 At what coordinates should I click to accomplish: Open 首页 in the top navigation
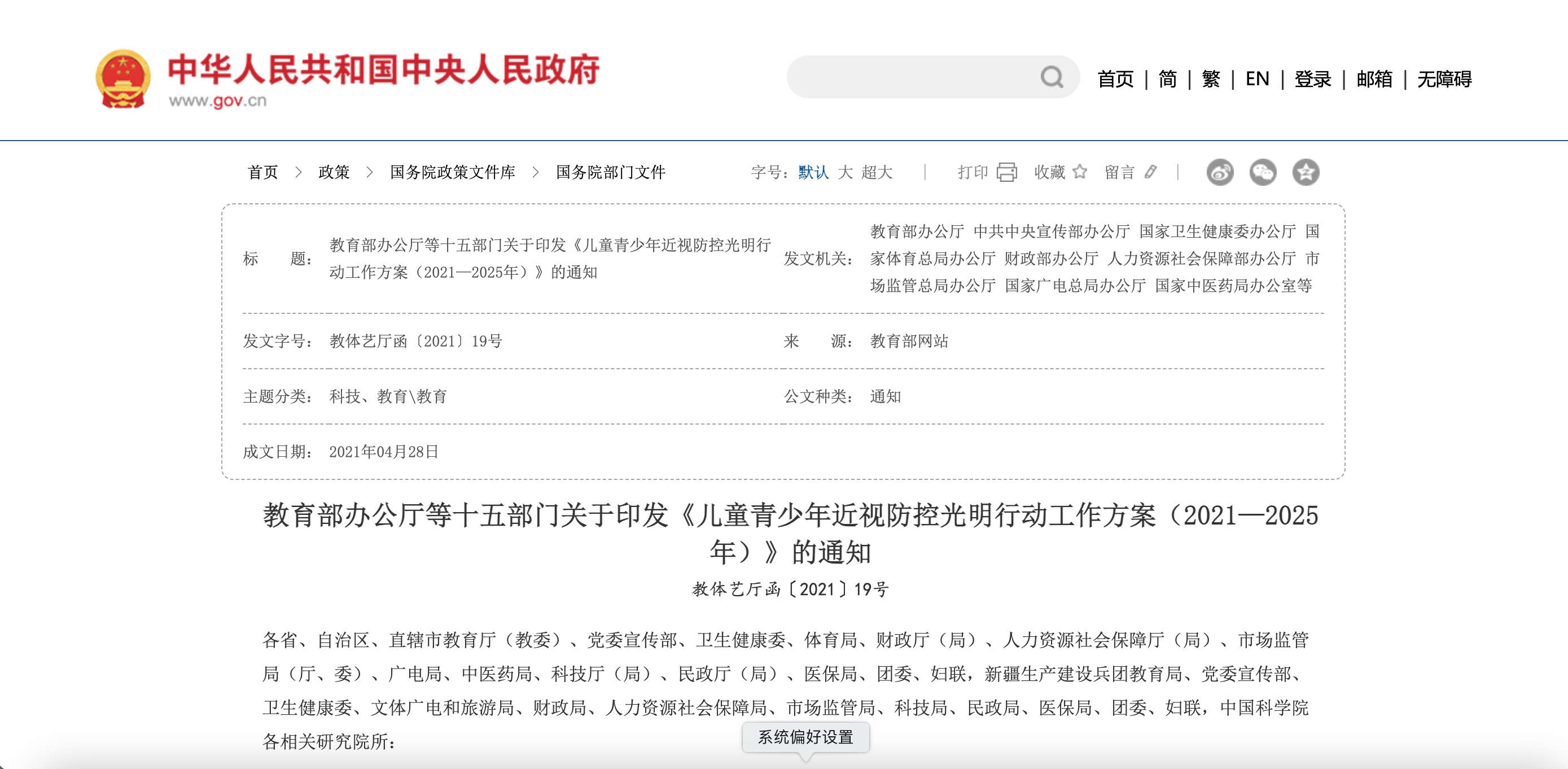pyautogui.click(x=1115, y=79)
